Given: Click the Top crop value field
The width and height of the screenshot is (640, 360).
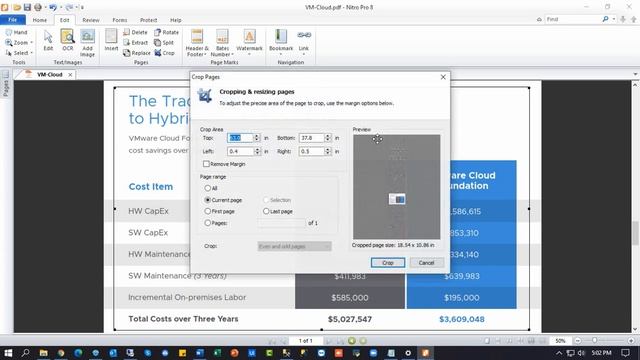Looking at the screenshot, I should pos(240,138).
